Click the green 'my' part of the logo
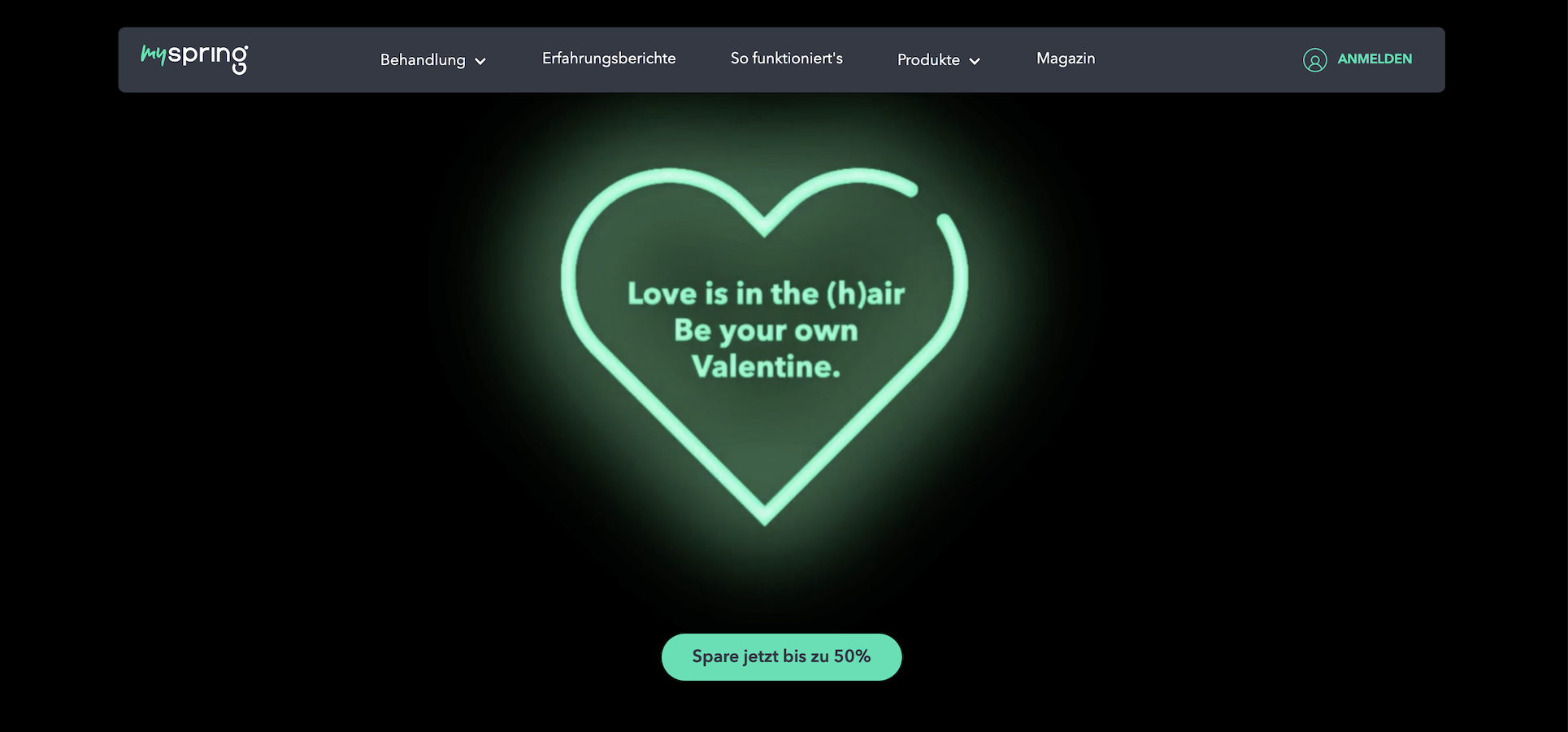The image size is (1568, 732). (x=153, y=54)
